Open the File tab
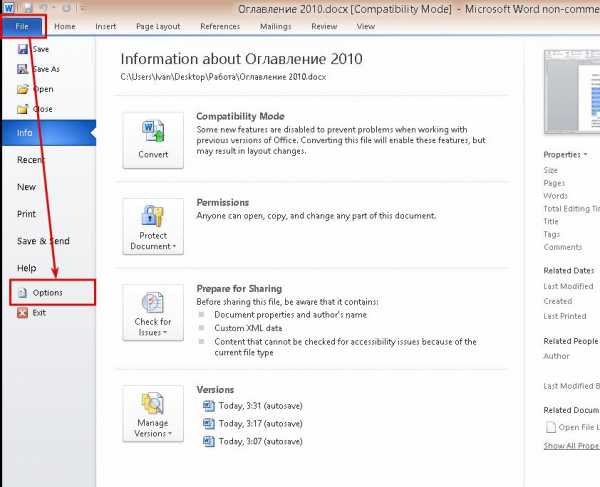Screen dimensions: 600x487 (x=22, y=26)
